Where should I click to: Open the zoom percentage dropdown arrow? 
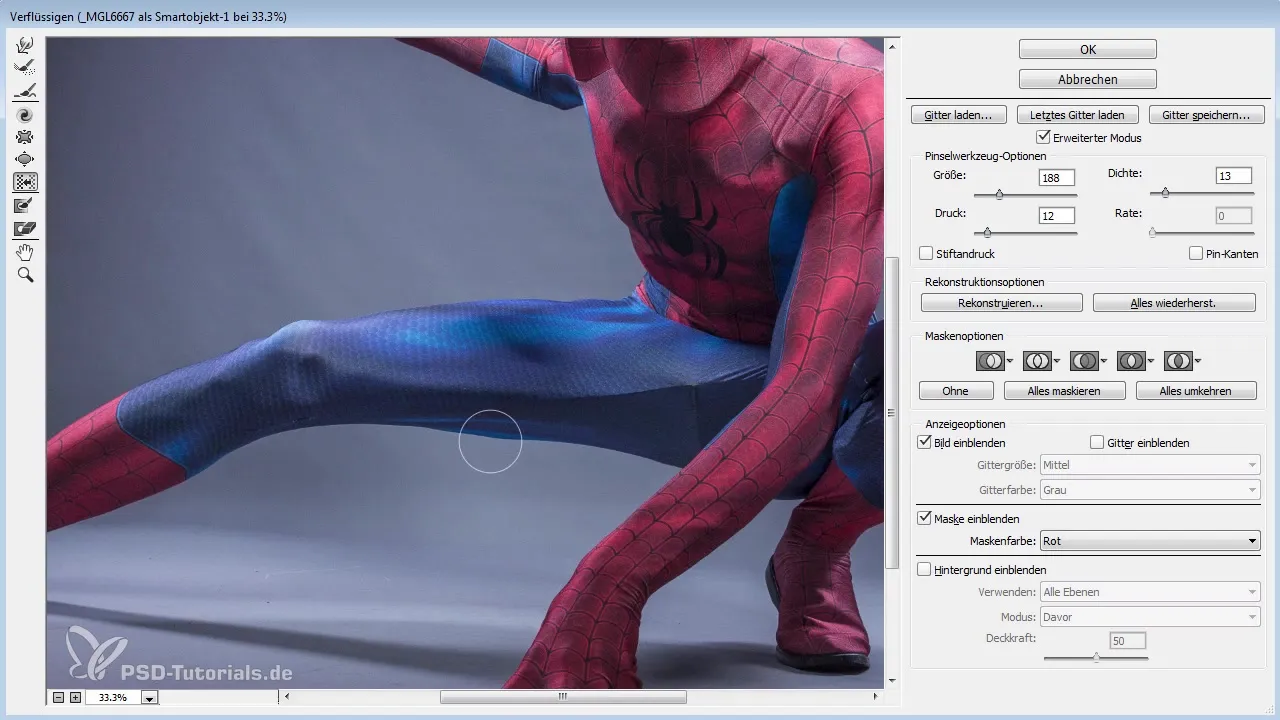[x=149, y=698]
